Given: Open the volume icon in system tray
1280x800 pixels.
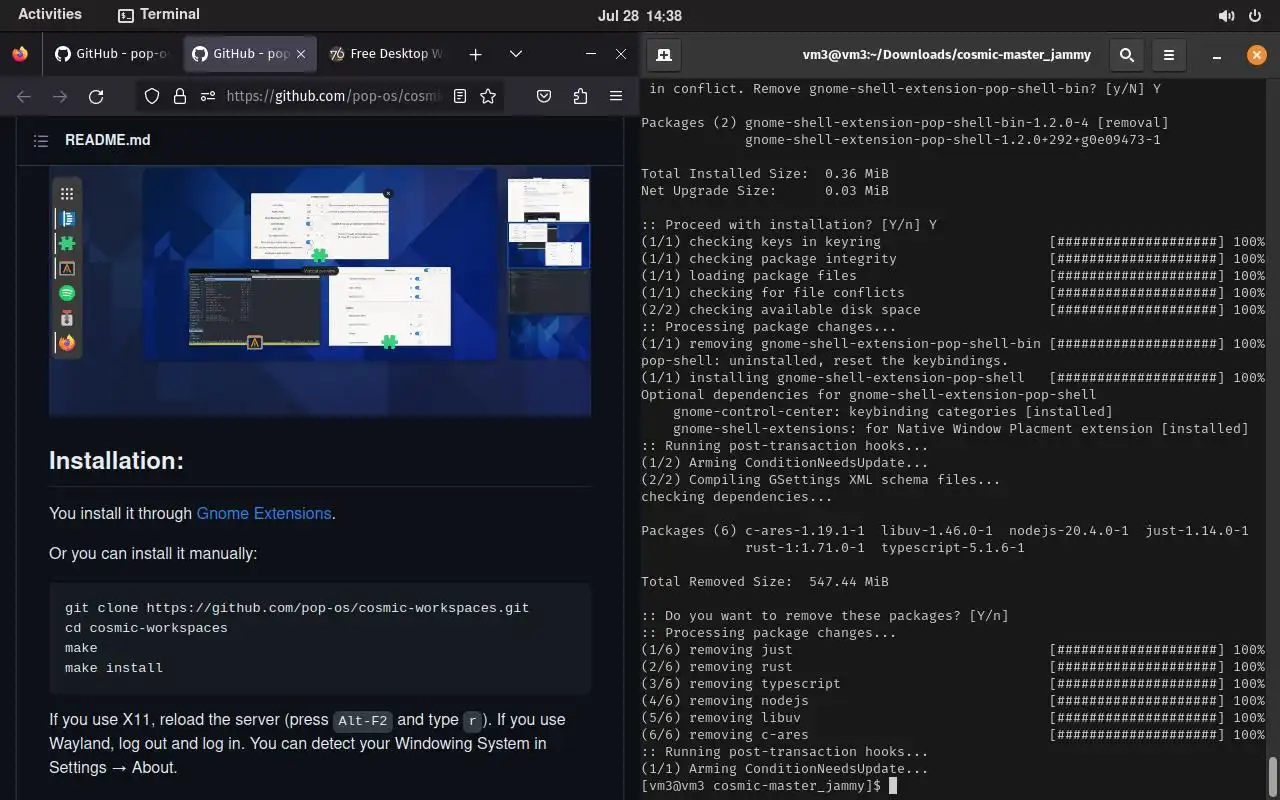Looking at the screenshot, I should [x=1226, y=15].
